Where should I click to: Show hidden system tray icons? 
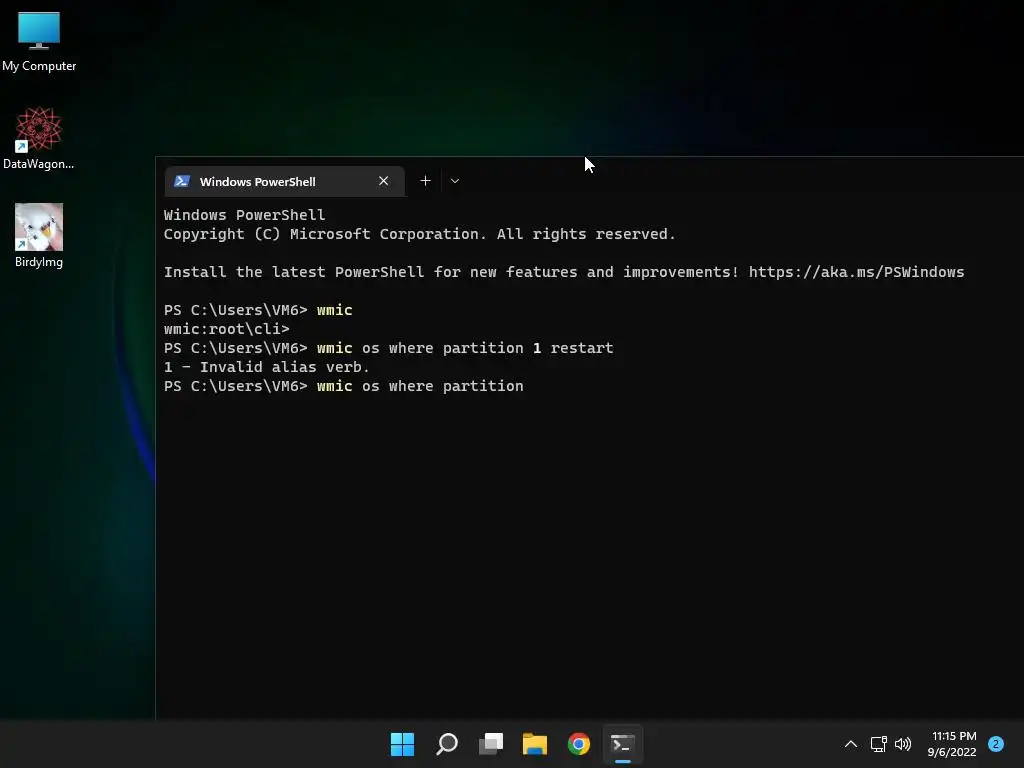pos(850,744)
